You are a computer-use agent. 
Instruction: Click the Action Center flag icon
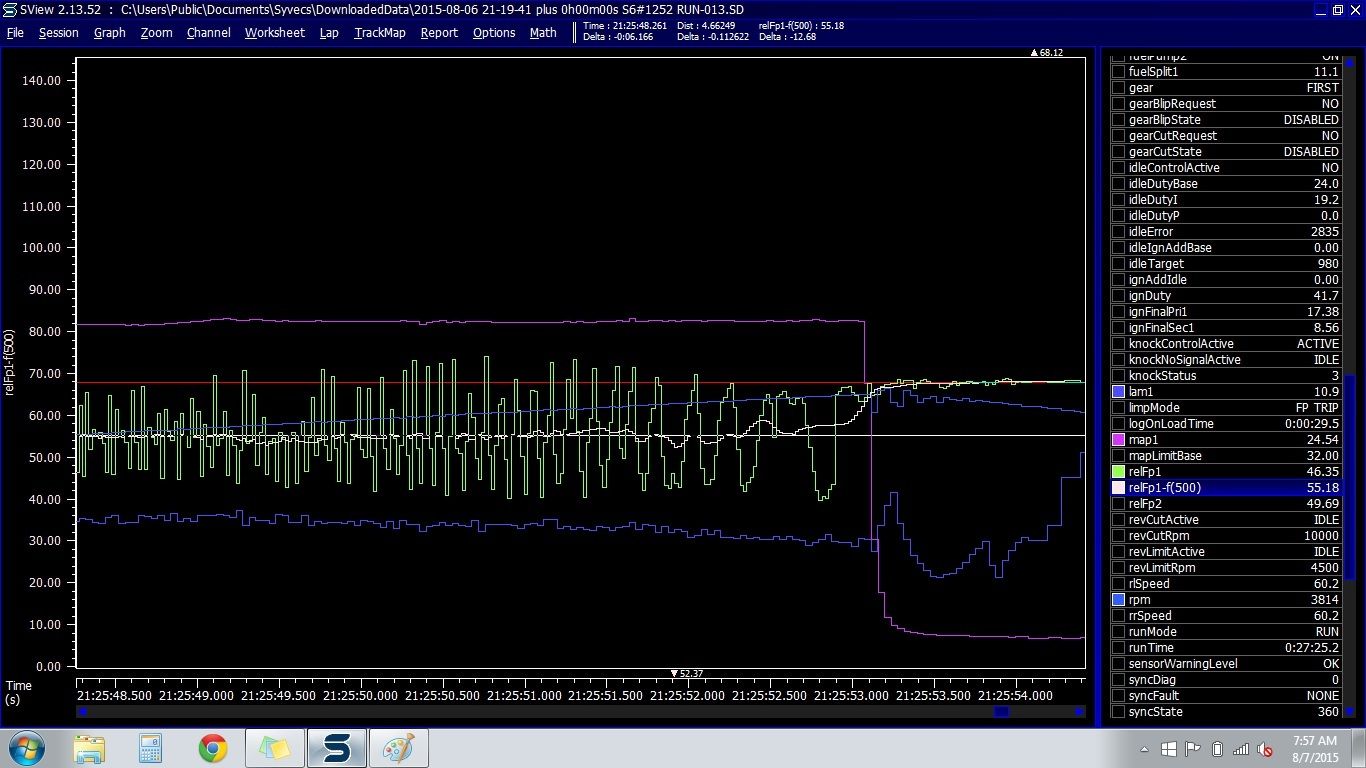pos(1192,749)
